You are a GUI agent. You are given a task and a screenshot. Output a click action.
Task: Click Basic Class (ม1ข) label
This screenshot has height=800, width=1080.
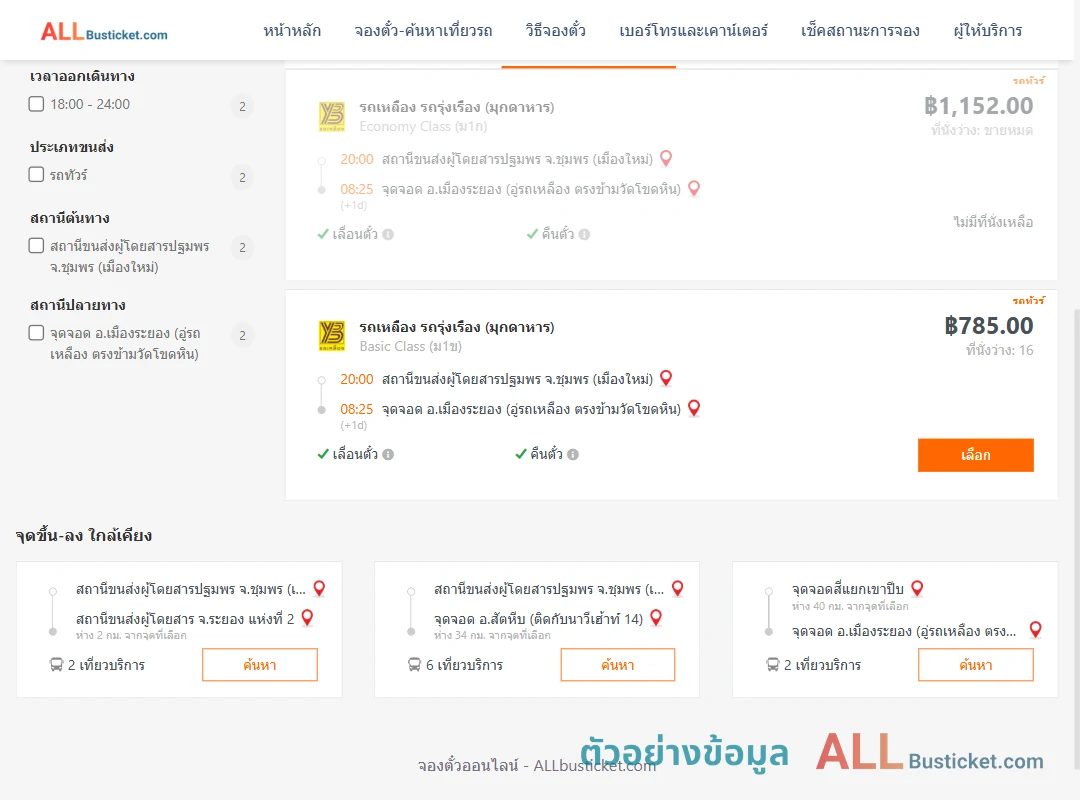point(411,347)
